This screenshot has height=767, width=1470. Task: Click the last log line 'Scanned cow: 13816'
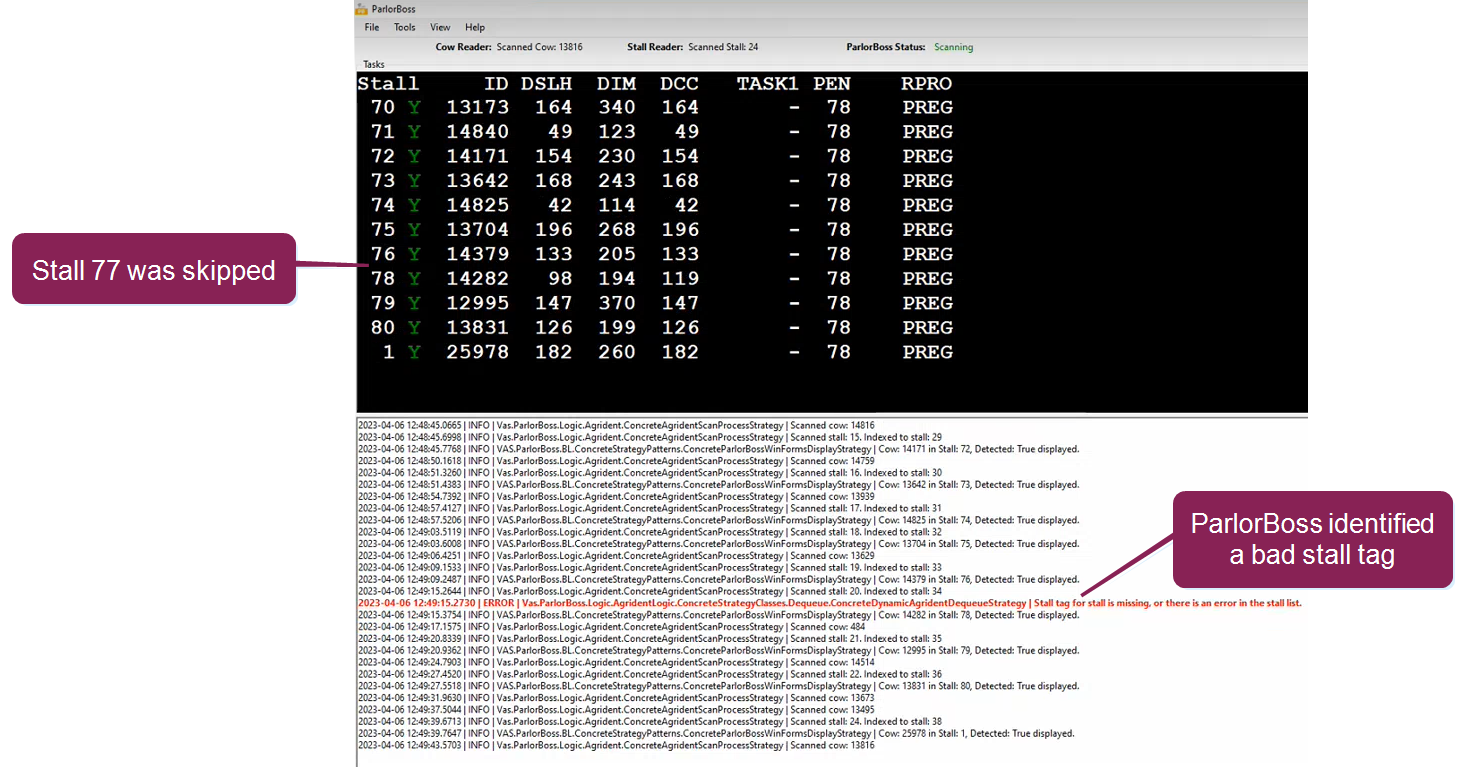[616, 745]
